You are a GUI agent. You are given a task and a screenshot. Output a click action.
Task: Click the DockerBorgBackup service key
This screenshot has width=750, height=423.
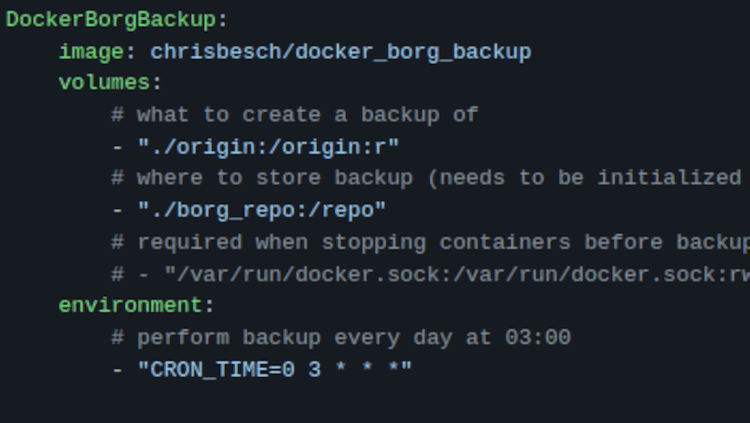point(111,20)
